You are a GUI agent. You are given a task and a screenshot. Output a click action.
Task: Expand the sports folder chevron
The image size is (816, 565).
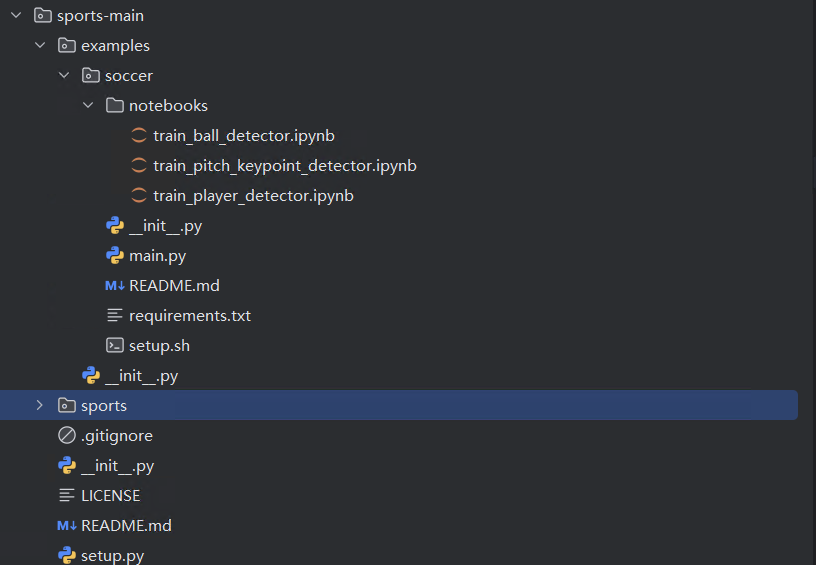[40, 406]
